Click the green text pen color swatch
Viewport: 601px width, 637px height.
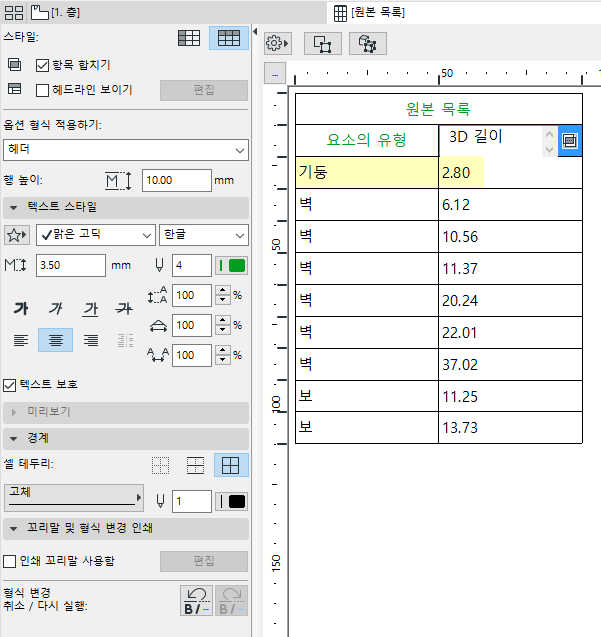point(231,266)
